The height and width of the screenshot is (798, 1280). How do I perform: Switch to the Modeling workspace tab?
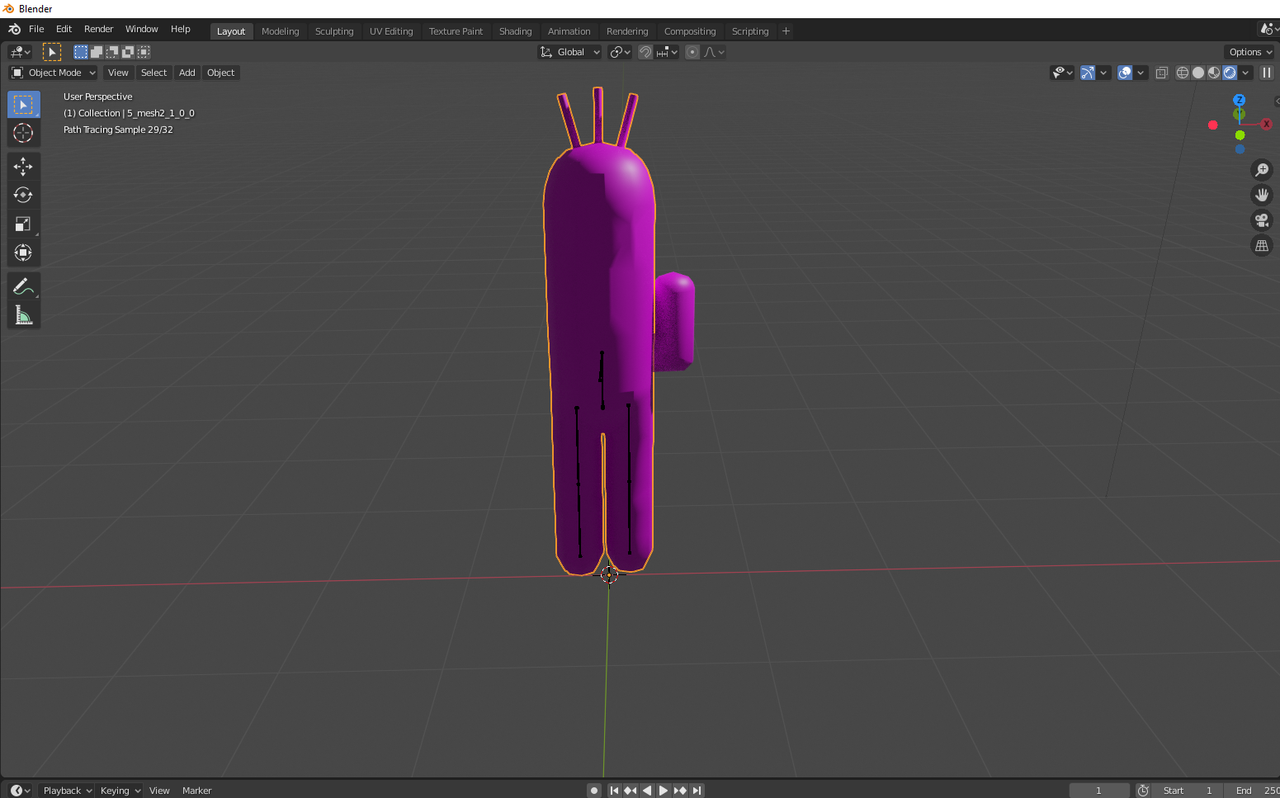pos(280,31)
